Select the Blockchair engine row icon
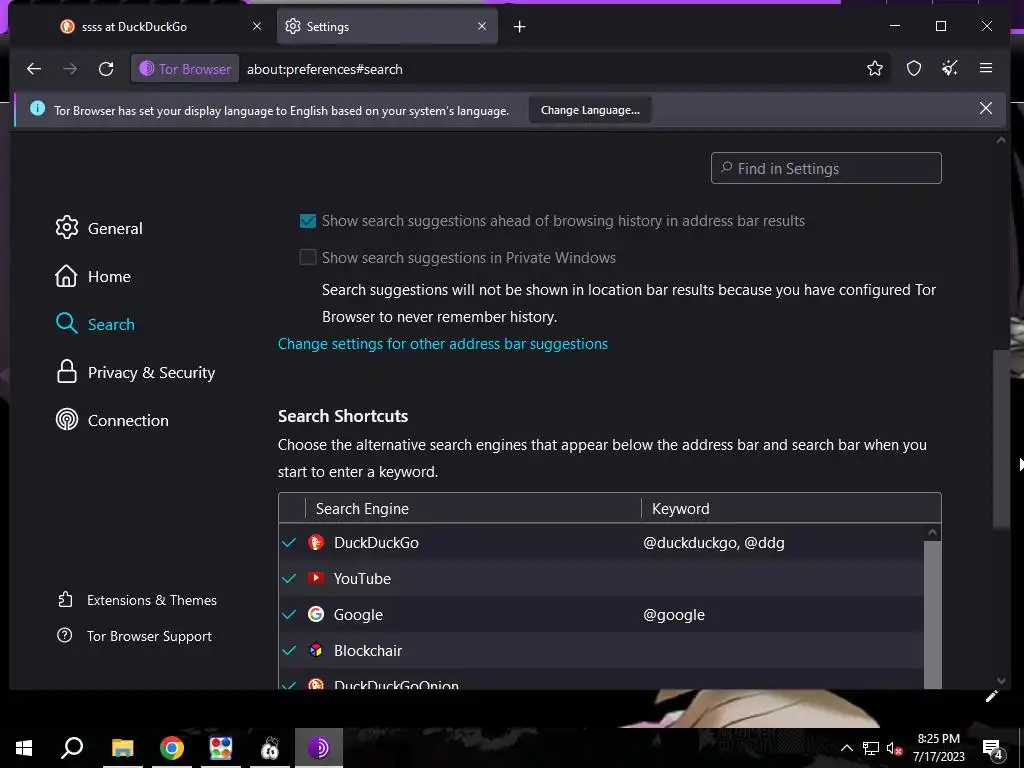 click(x=316, y=650)
